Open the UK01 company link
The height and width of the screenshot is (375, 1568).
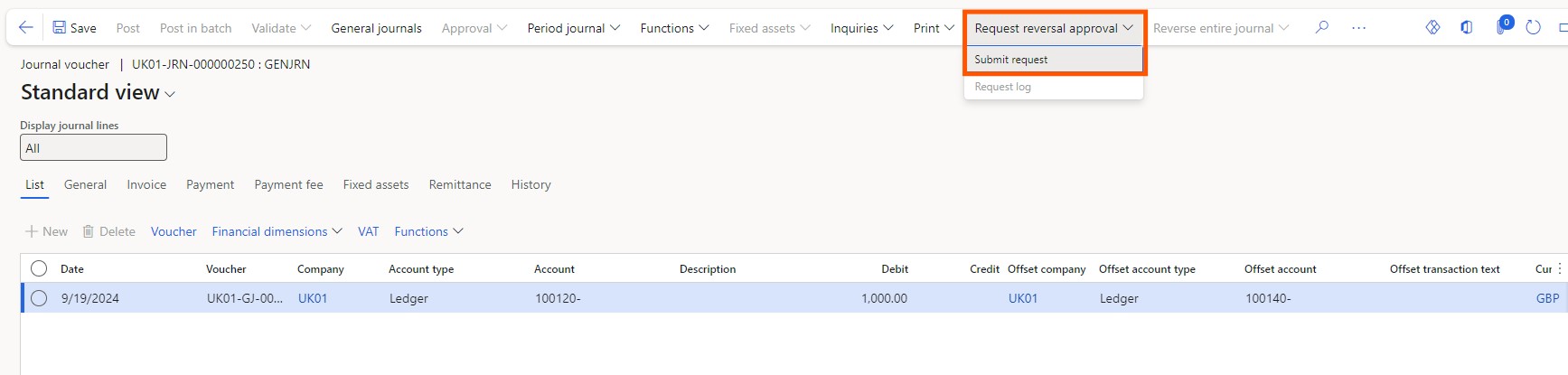tap(313, 298)
